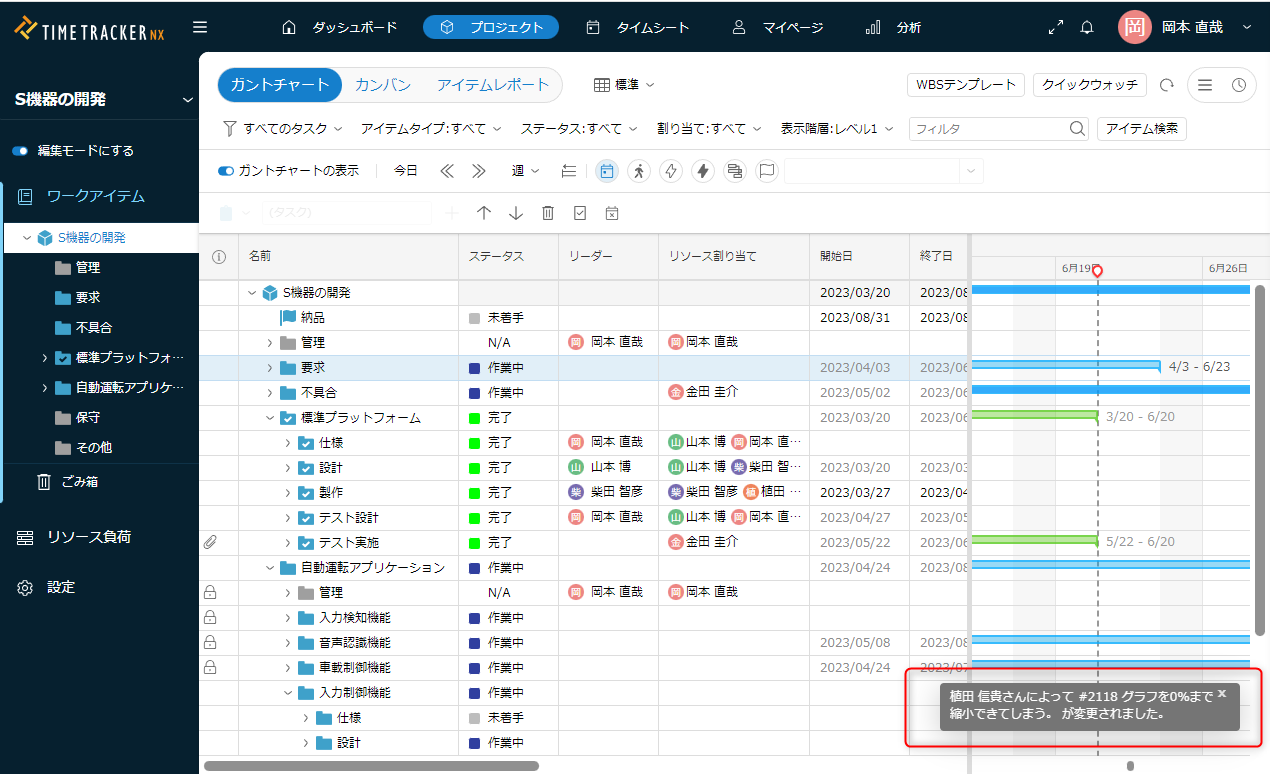The height and width of the screenshot is (774, 1270).
Task: Switch to the カンバン tab
Action: click(x=383, y=85)
